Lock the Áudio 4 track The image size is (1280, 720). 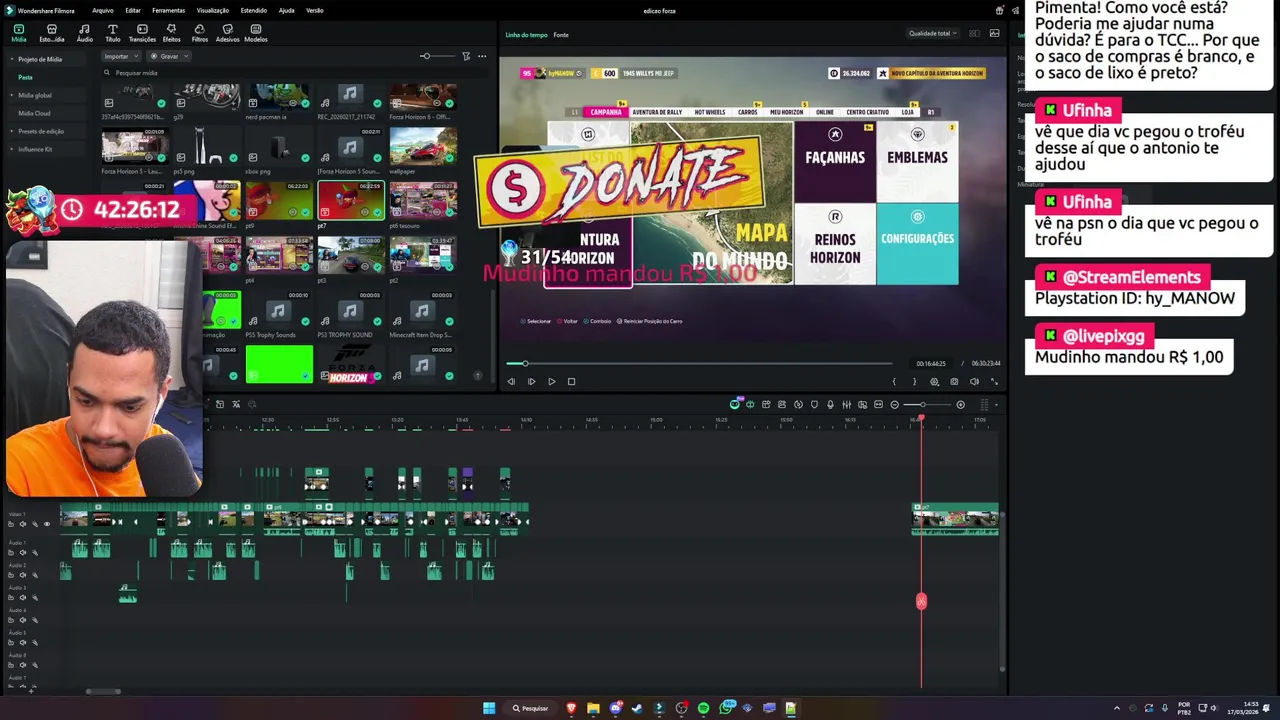11,620
